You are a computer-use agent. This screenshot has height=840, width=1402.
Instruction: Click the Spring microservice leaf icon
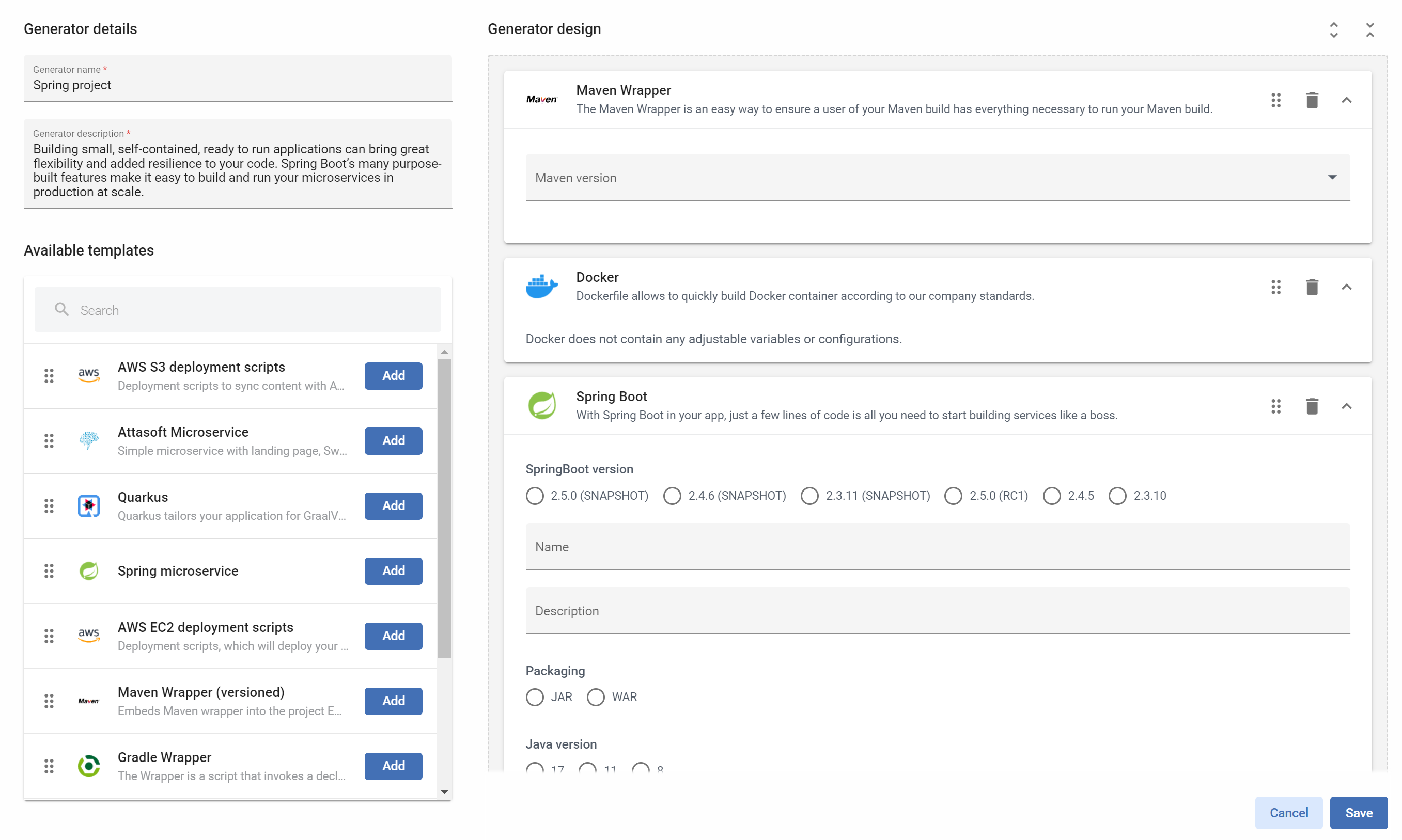(x=88, y=570)
